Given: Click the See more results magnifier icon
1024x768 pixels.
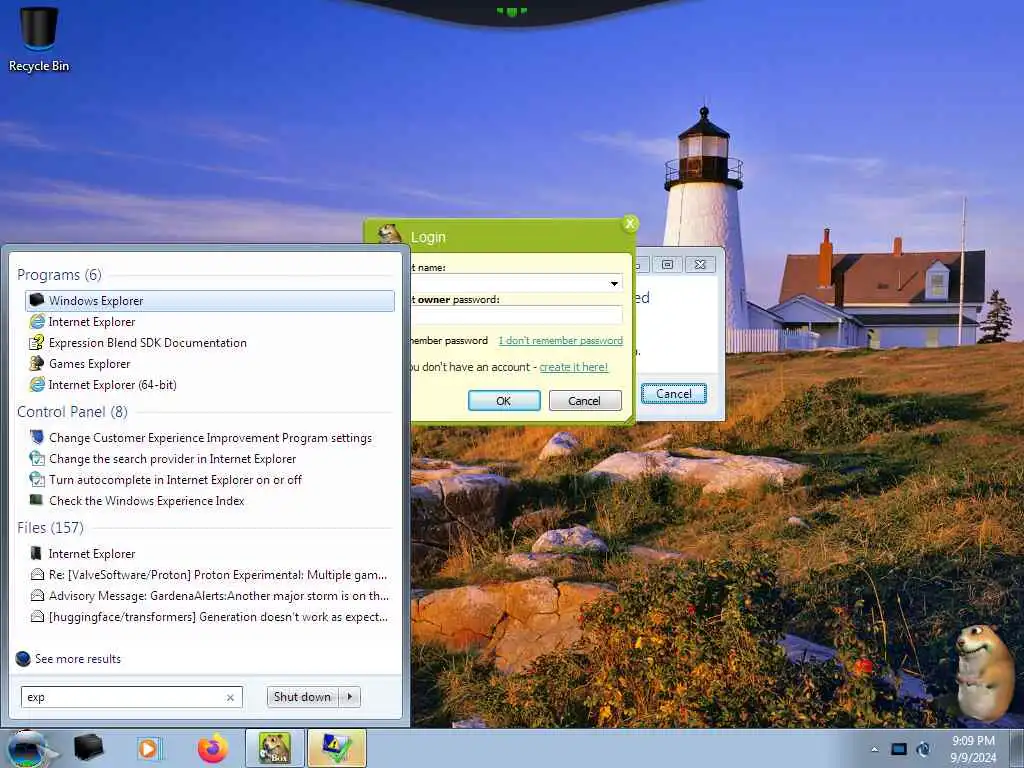Looking at the screenshot, I should tap(23, 658).
